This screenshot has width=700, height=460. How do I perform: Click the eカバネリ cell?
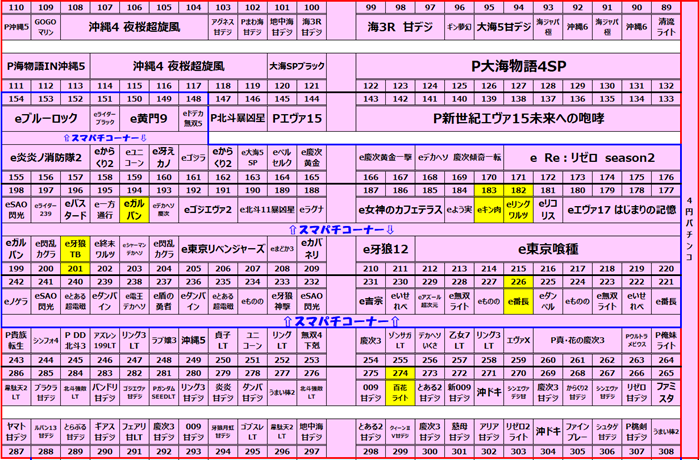tap(312, 249)
